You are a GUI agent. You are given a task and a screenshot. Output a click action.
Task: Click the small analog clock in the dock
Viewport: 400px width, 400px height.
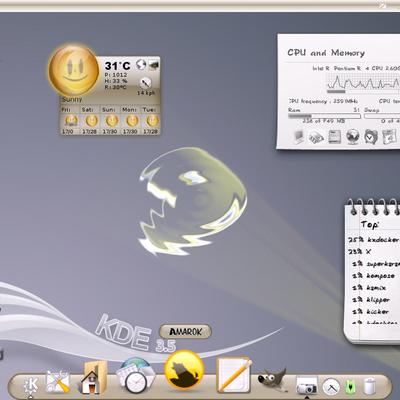coord(331,387)
